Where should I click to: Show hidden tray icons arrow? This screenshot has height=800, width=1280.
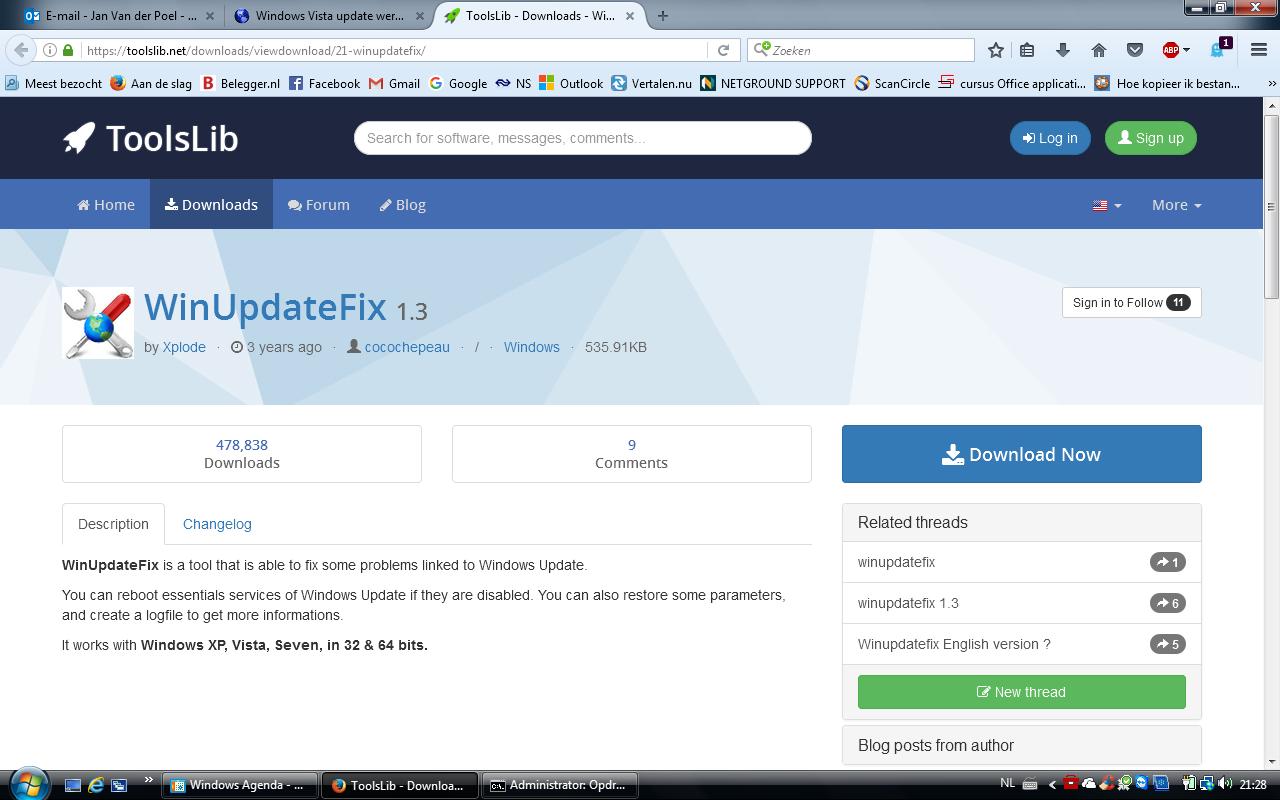pyautogui.click(x=1052, y=785)
